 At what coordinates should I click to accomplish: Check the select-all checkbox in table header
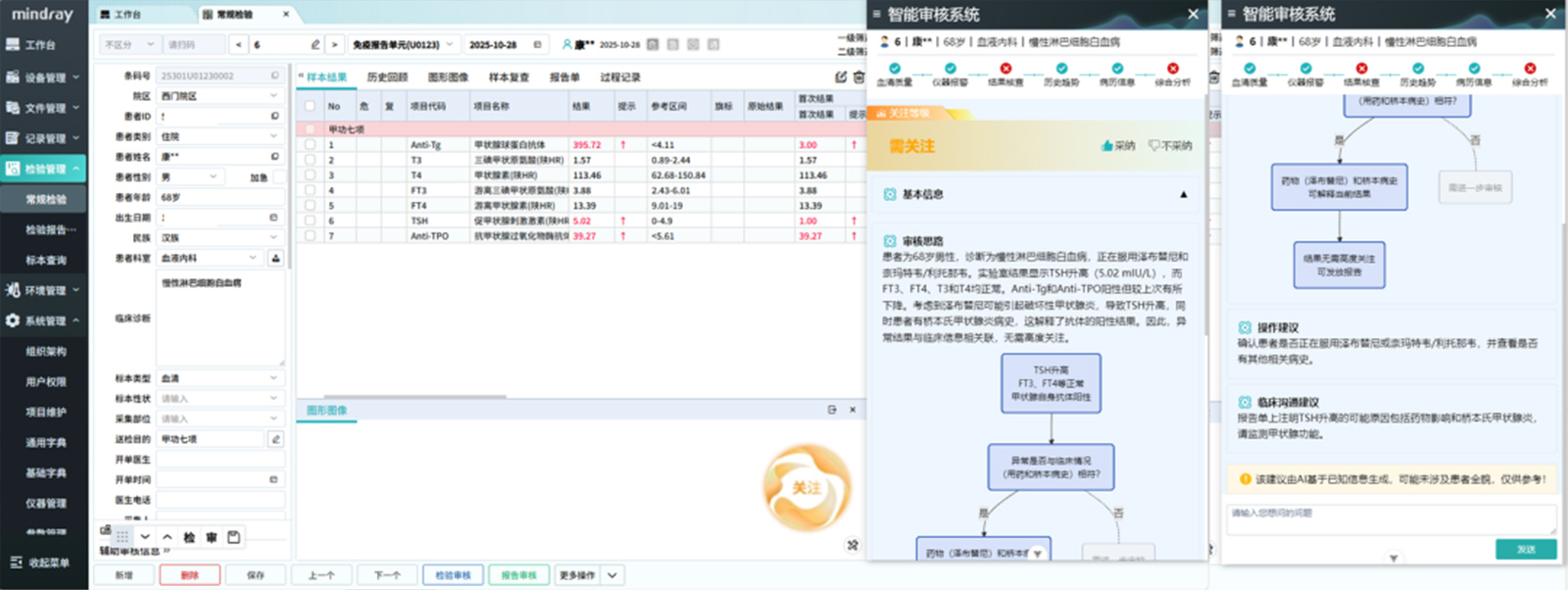[311, 106]
